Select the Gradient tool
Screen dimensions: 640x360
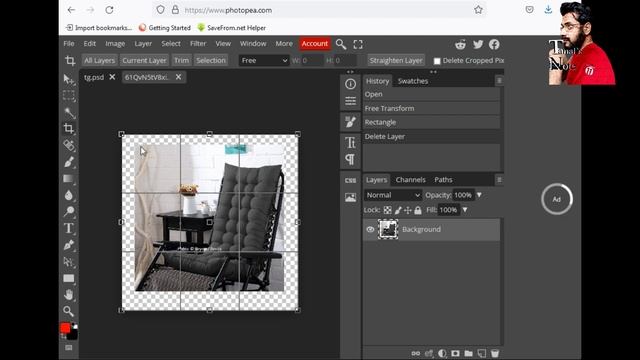point(69,179)
